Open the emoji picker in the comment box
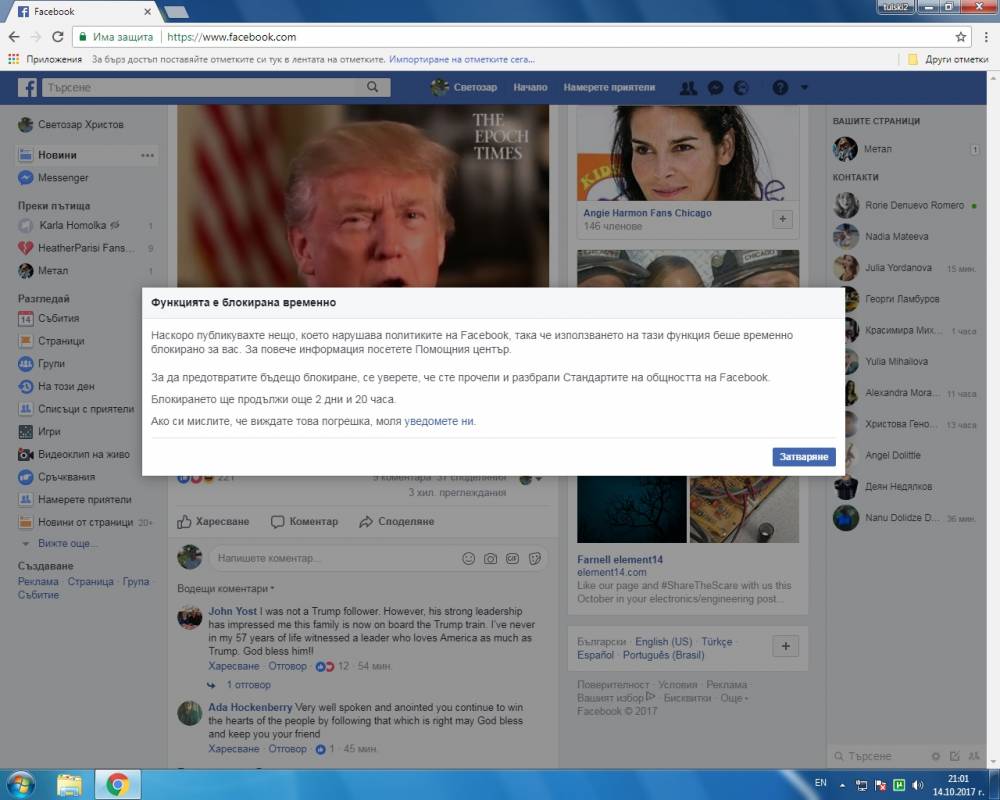Screen dimensions: 1000x800 pos(468,558)
